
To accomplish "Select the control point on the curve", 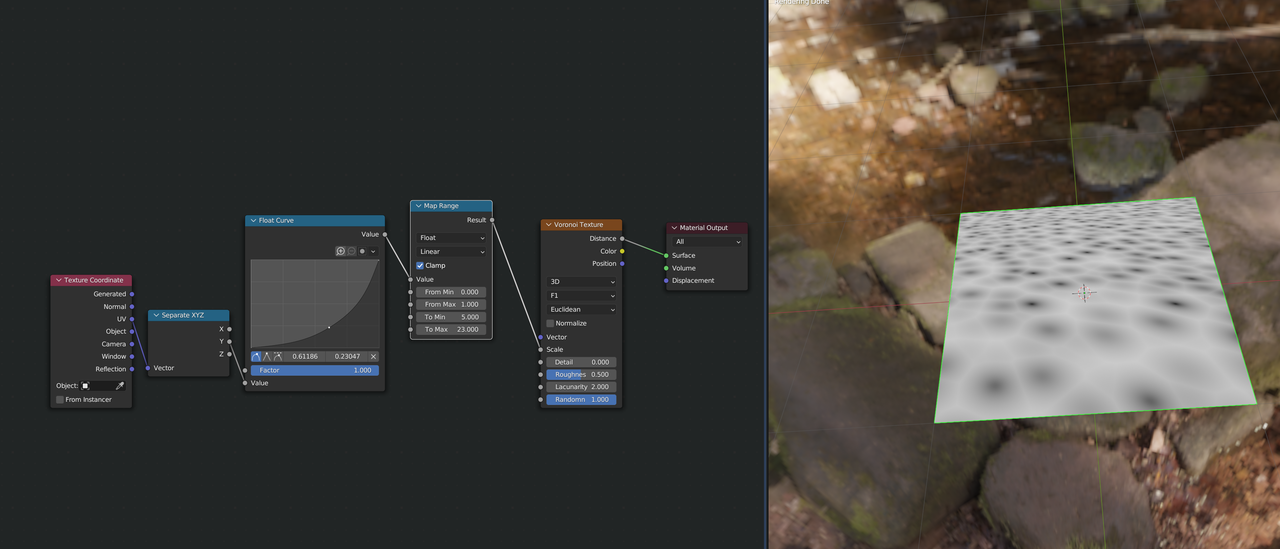I will [329, 327].
